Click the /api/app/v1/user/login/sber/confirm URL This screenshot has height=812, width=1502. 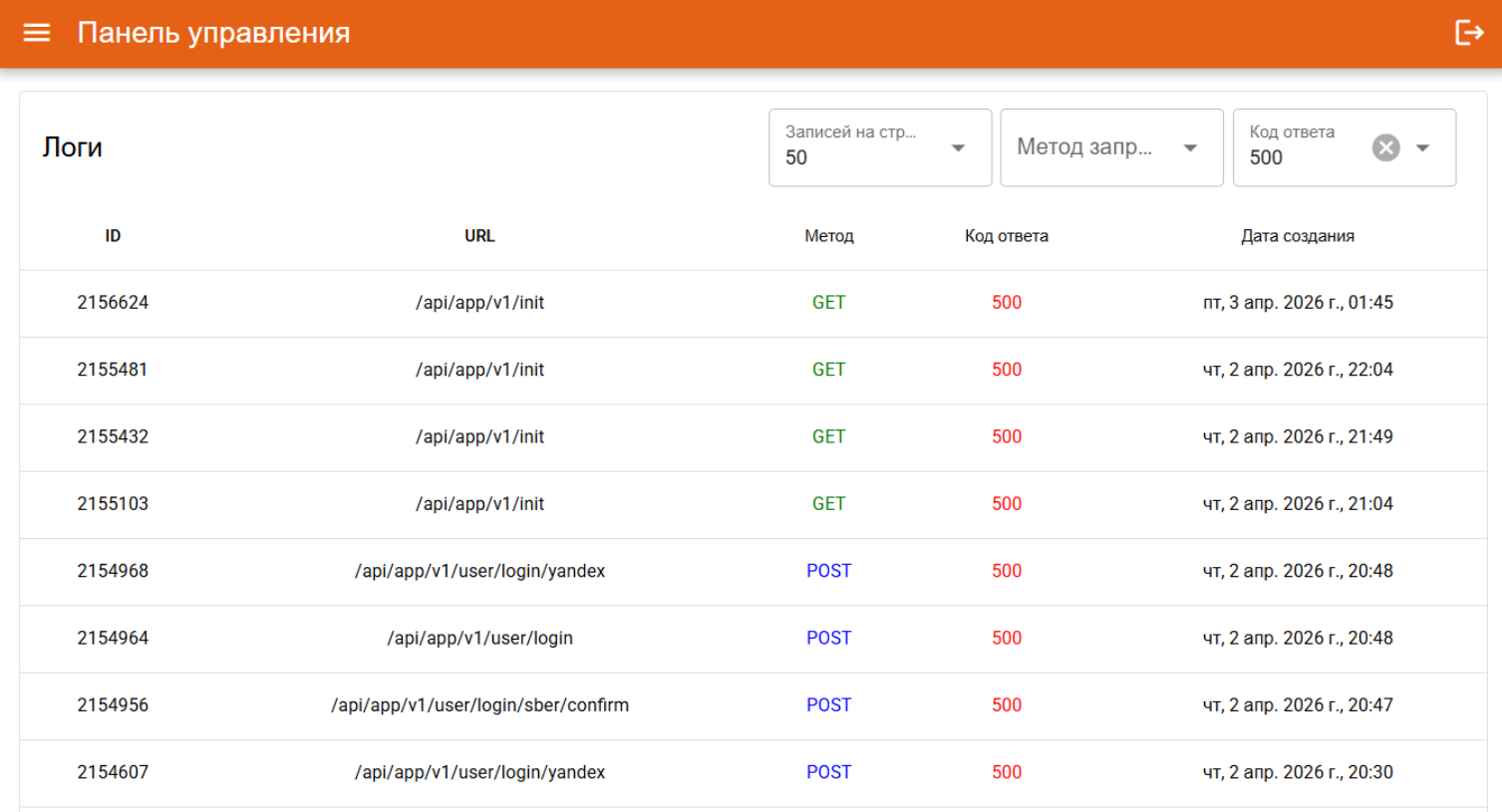pos(479,705)
